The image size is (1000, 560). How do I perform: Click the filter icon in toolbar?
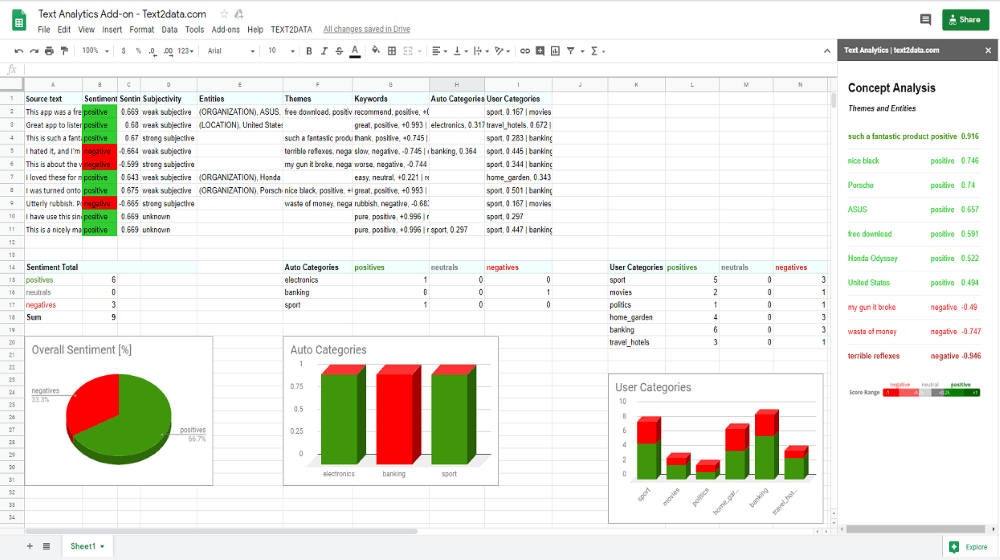point(571,51)
